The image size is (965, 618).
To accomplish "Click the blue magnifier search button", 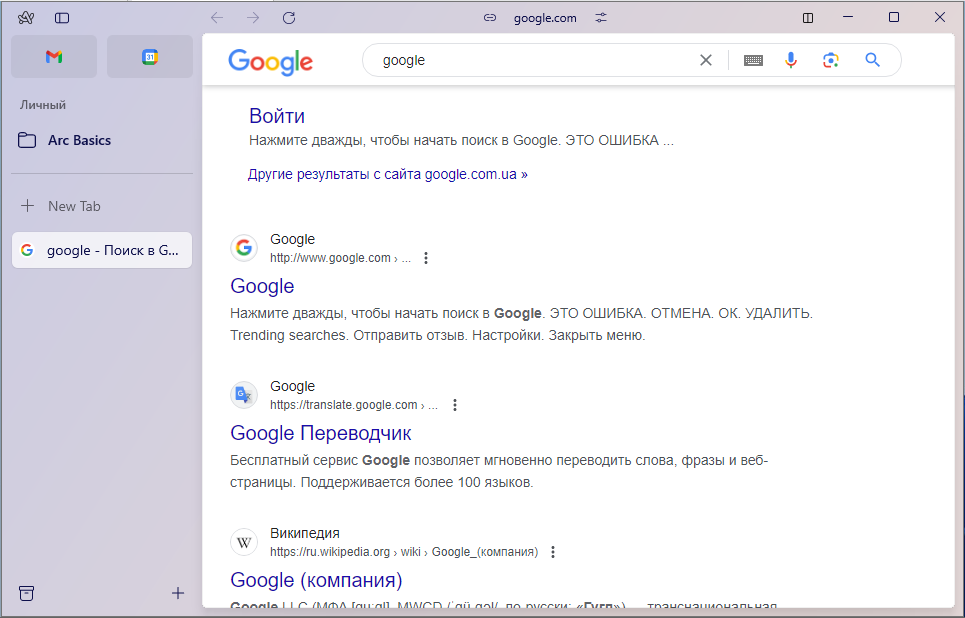I will pos(872,60).
